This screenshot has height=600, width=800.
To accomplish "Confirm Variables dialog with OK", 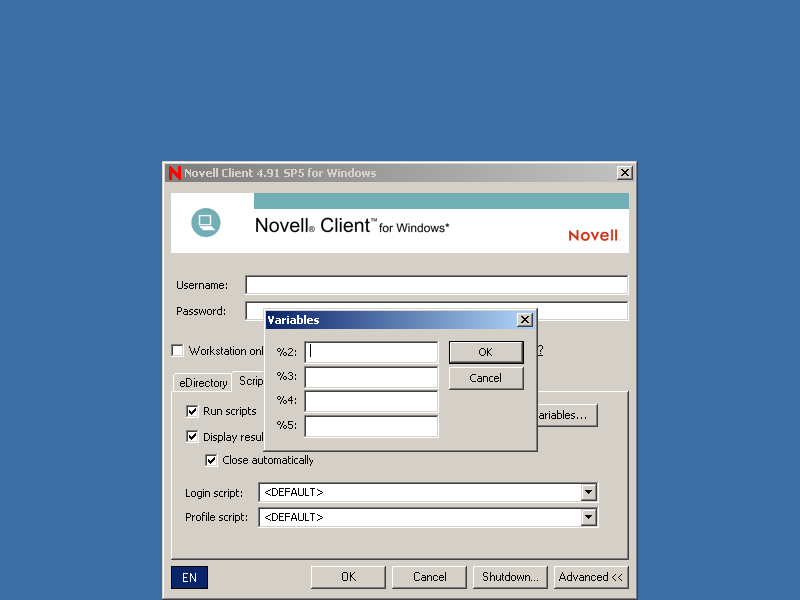I will [486, 352].
